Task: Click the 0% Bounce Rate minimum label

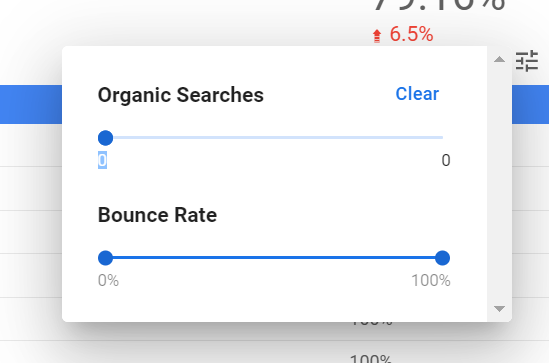Action: [108, 280]
